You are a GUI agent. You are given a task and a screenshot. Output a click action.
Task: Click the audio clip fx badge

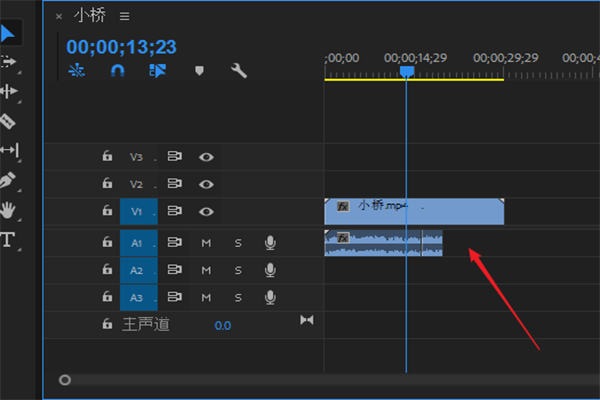[x=343, y=238]
